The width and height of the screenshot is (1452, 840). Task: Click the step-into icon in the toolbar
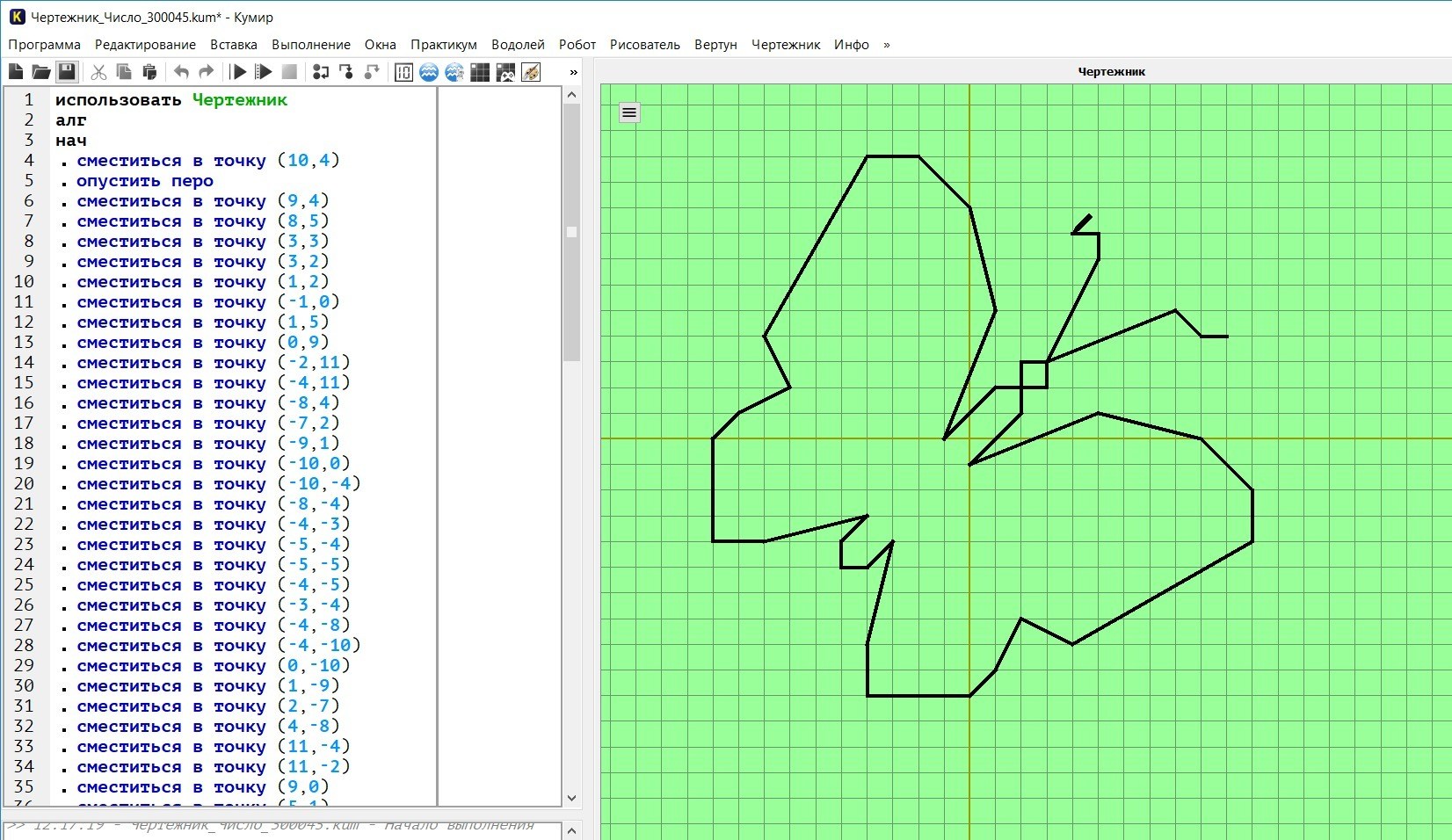tap(346, 72)
